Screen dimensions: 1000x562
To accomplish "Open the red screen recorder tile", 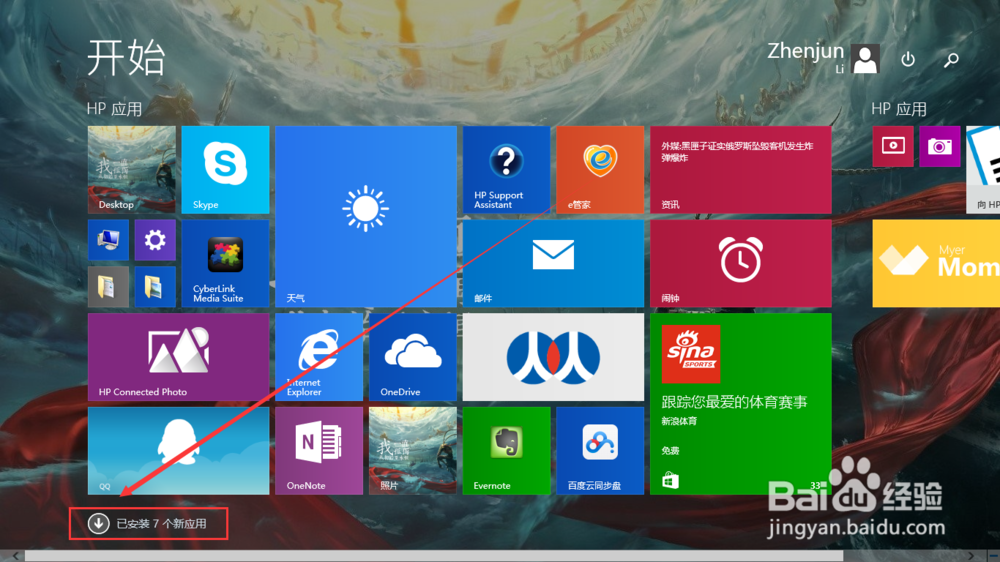I will [893, 146].
